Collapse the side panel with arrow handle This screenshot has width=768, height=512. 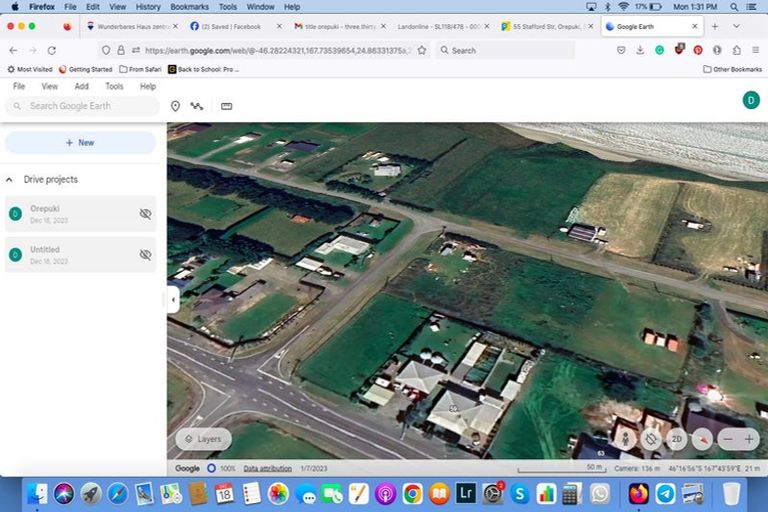[173, 300]
